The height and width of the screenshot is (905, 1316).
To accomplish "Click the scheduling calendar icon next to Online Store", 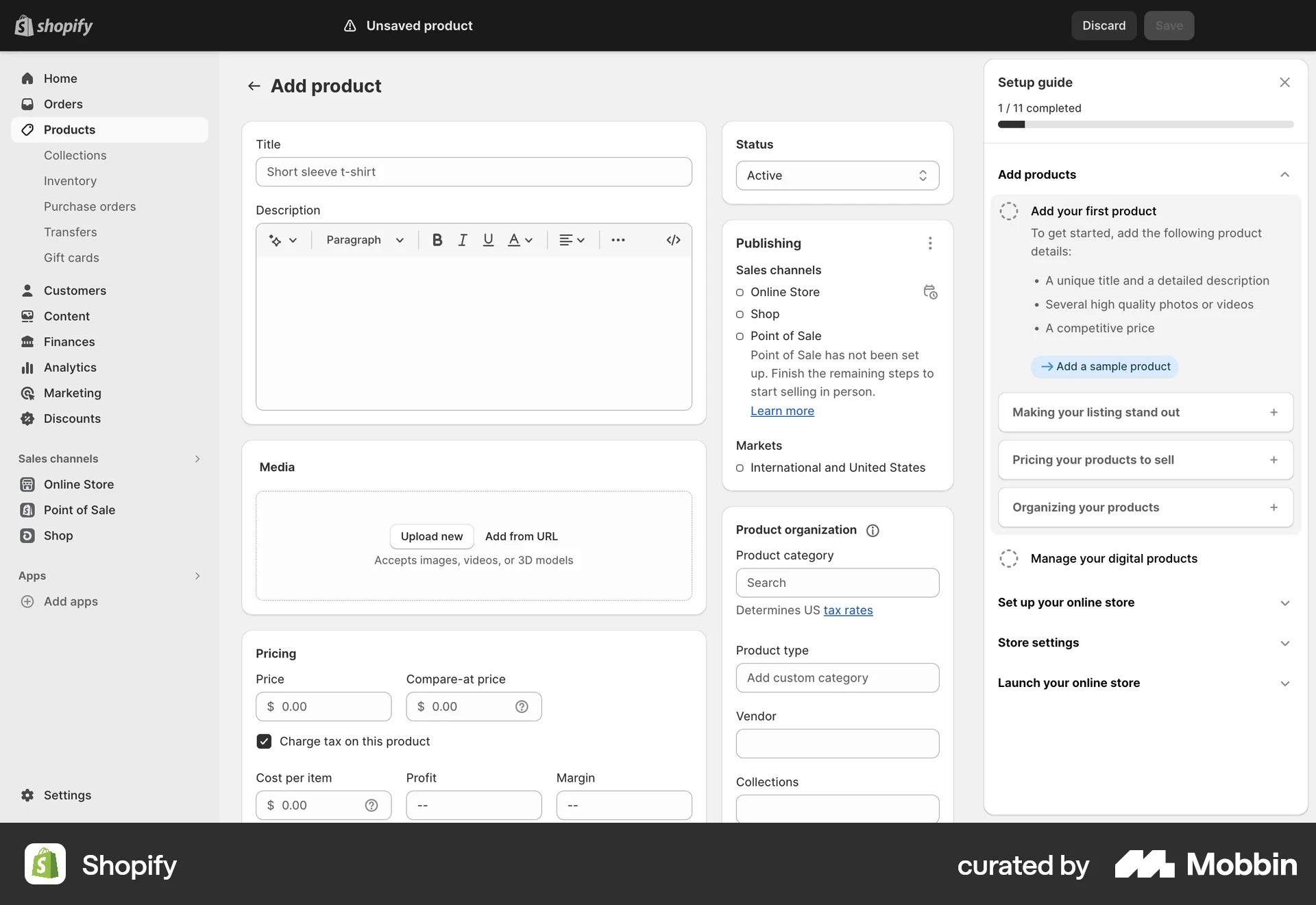I will 930,292.
